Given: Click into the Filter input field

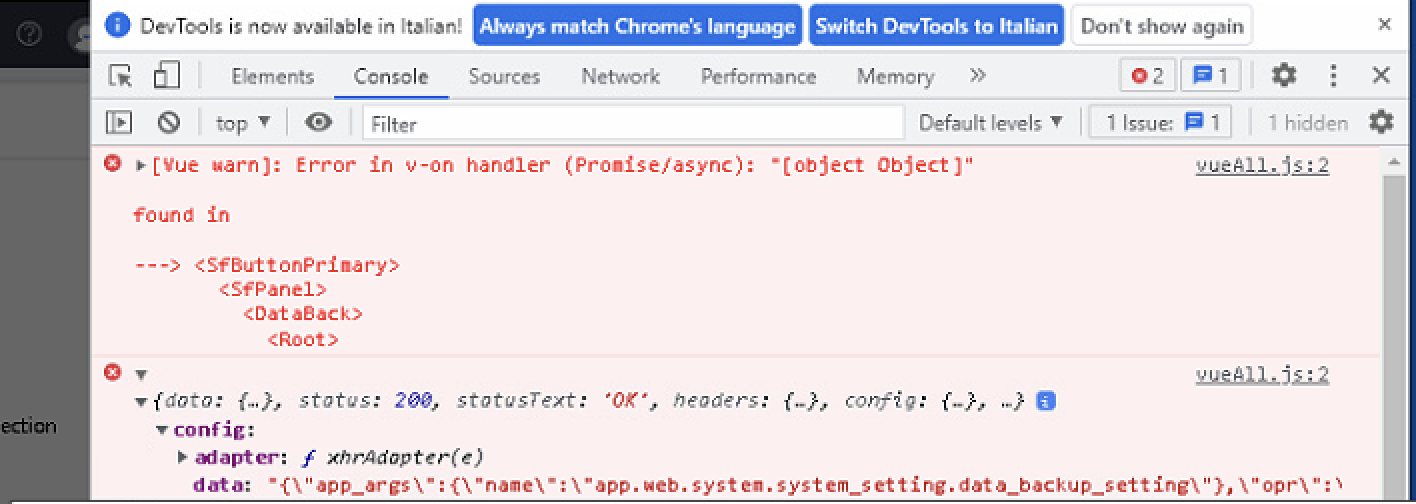Looking at the screenshot, I should [633, 124].
